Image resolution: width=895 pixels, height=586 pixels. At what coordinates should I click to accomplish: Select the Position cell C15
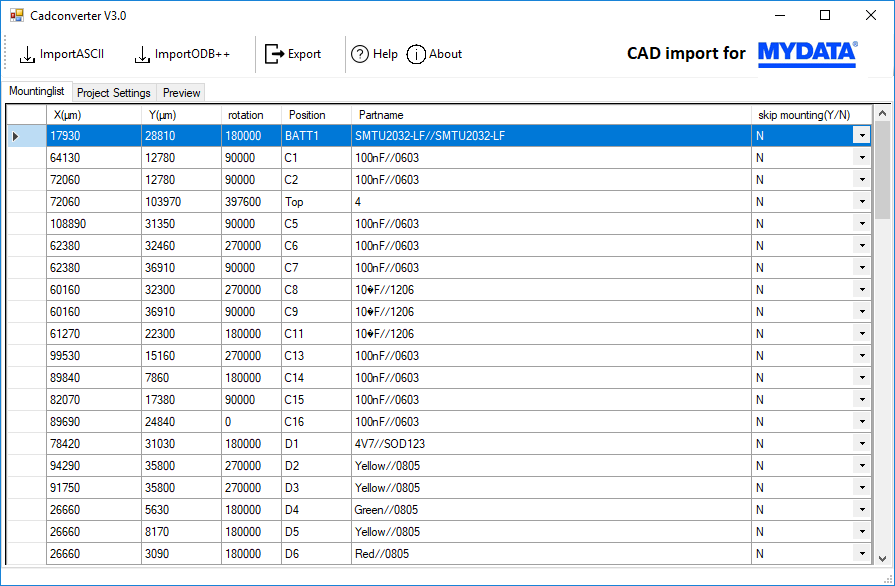316,400
